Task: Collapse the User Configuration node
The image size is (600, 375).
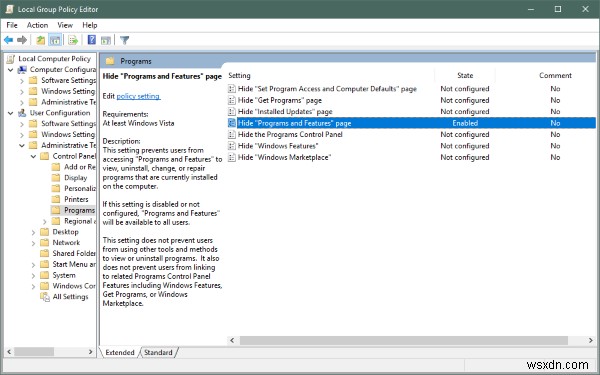Action: [x=11, y=113]
